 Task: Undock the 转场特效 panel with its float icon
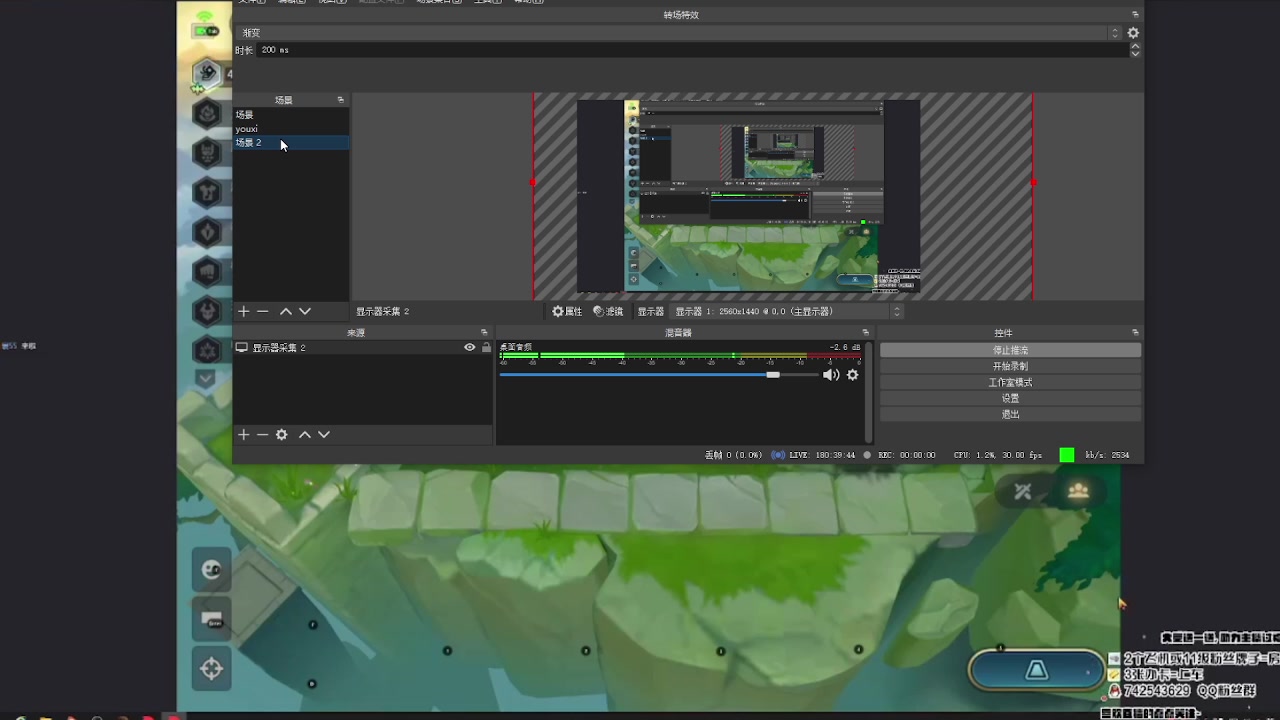point(1135,15)
